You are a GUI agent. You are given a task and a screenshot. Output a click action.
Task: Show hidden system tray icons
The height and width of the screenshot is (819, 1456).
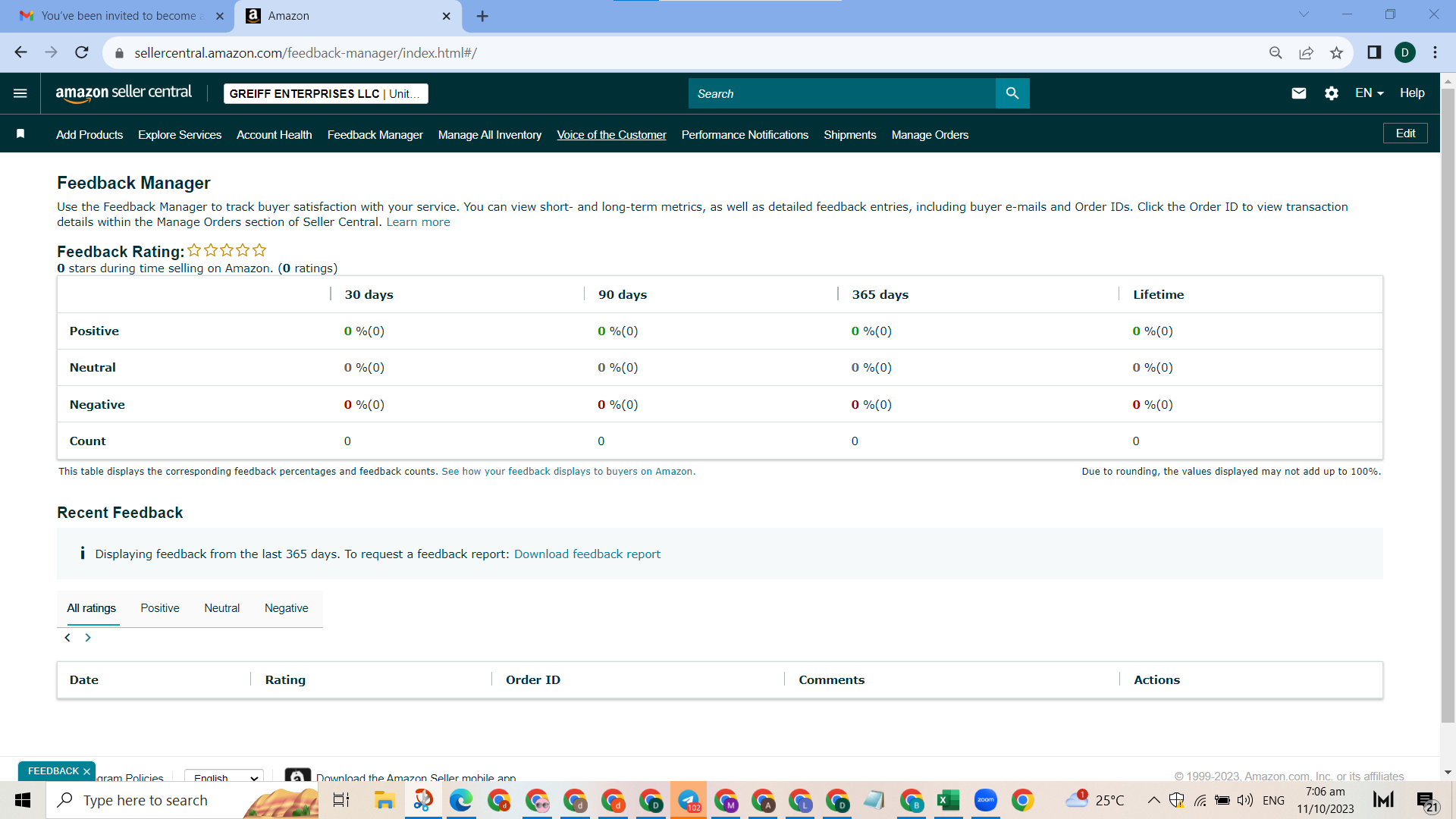1153,800
